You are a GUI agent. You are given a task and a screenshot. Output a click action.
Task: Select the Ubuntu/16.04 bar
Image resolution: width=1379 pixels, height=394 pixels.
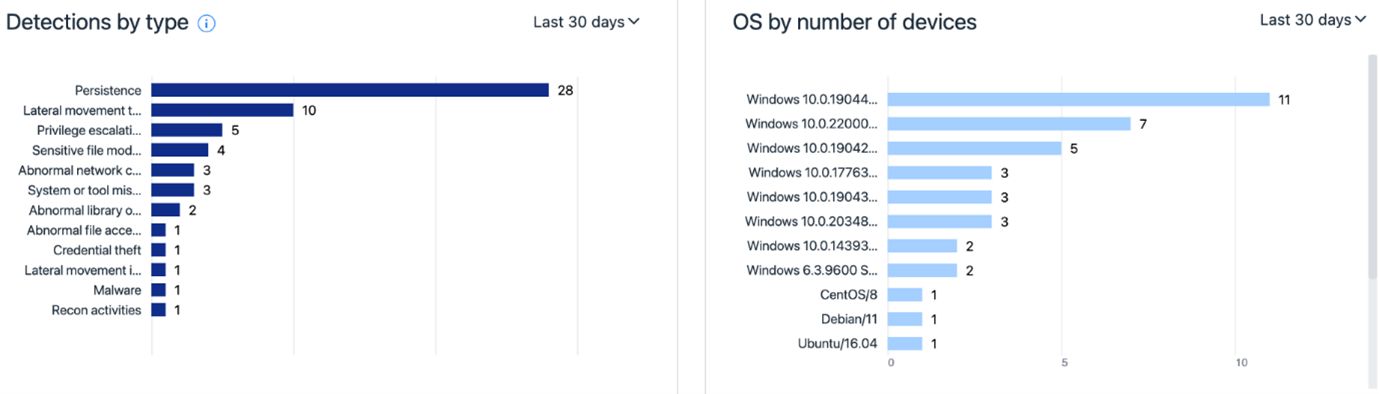point(905,343)
